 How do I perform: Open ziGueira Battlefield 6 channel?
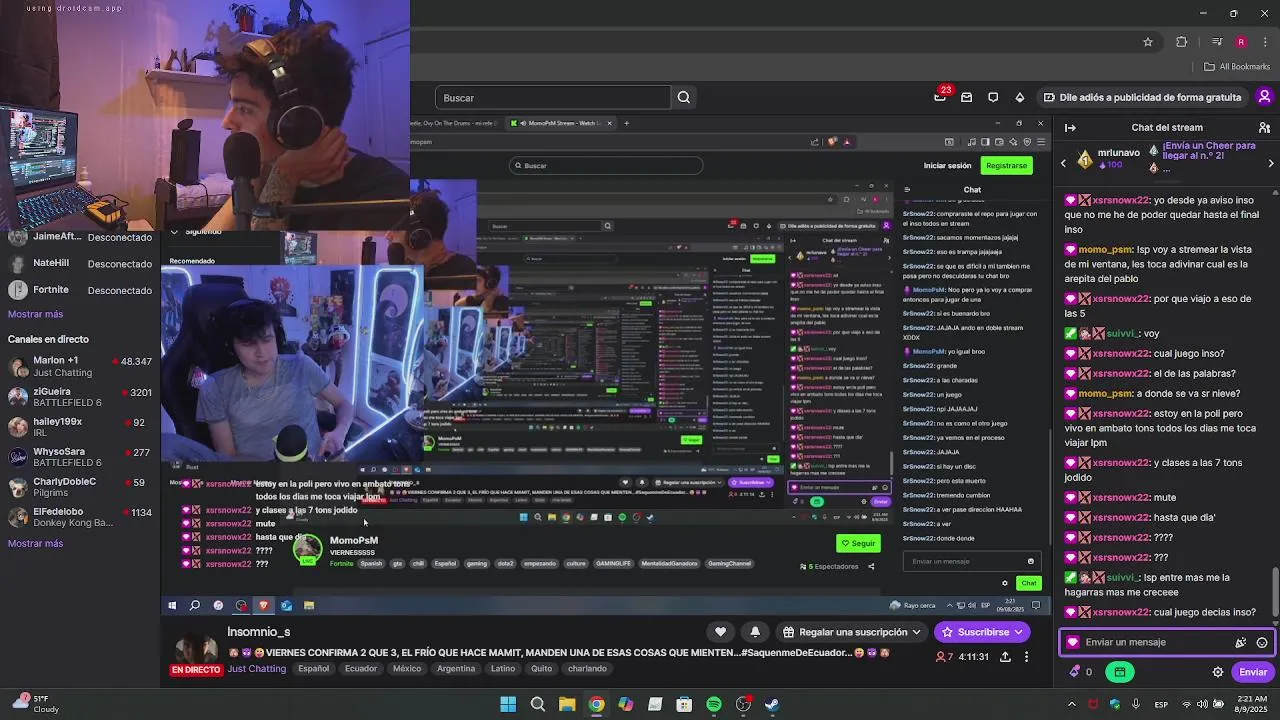coord(80,396)
